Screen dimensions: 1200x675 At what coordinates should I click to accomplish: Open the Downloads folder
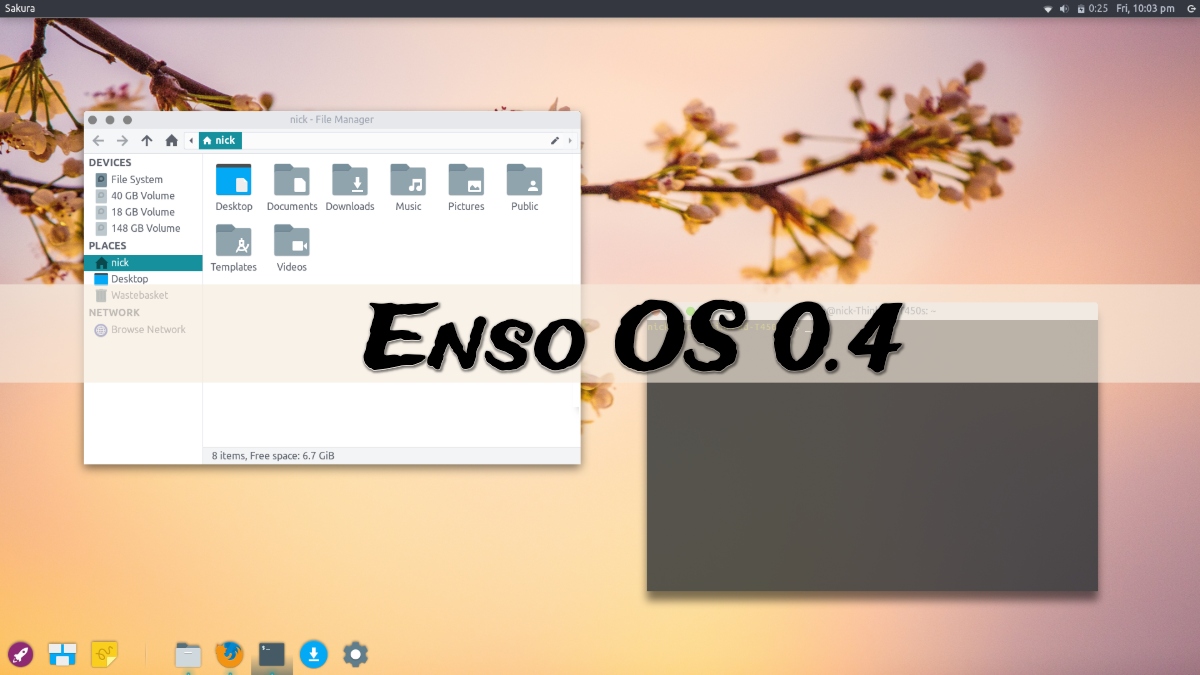pos(350,187)
